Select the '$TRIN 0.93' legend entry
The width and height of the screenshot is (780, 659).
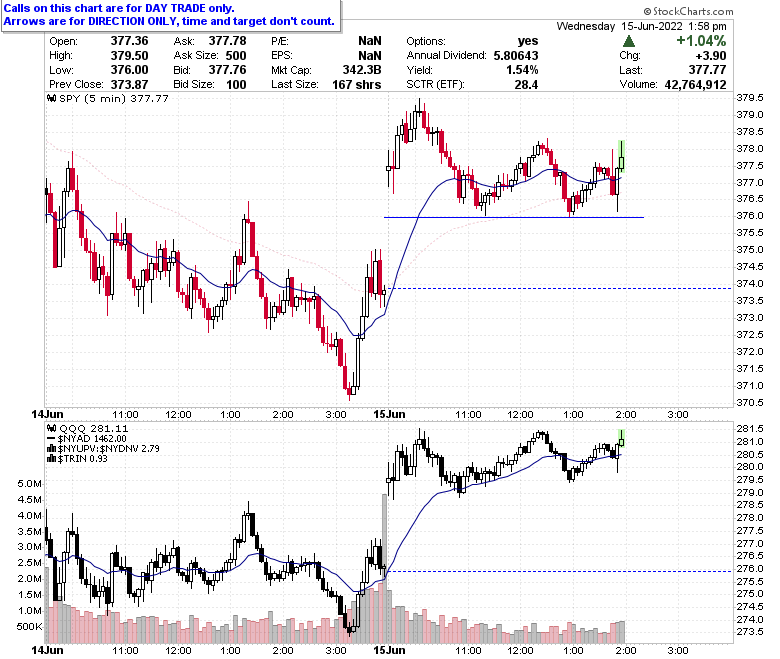[83, 459]
